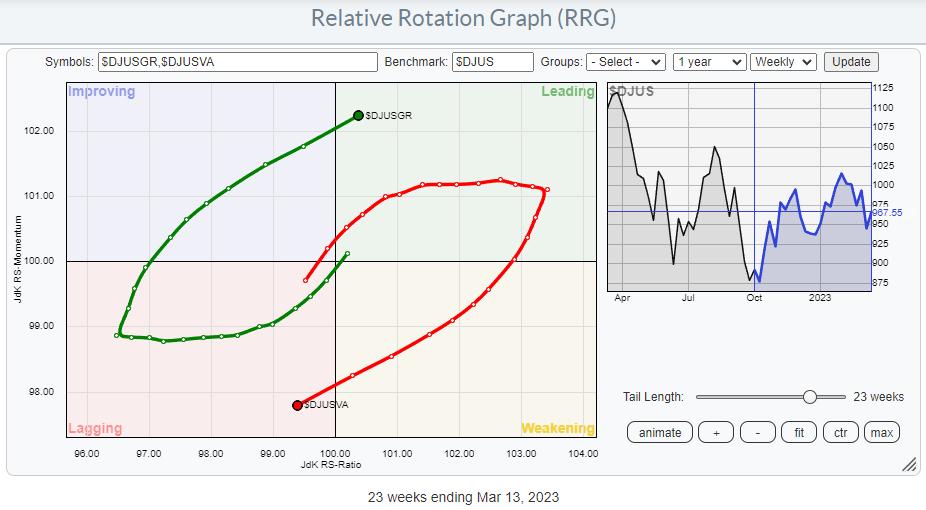This screenshot has height=510, width=926.
Task: Click the Leading quadrant label
Action: (568, 91)
